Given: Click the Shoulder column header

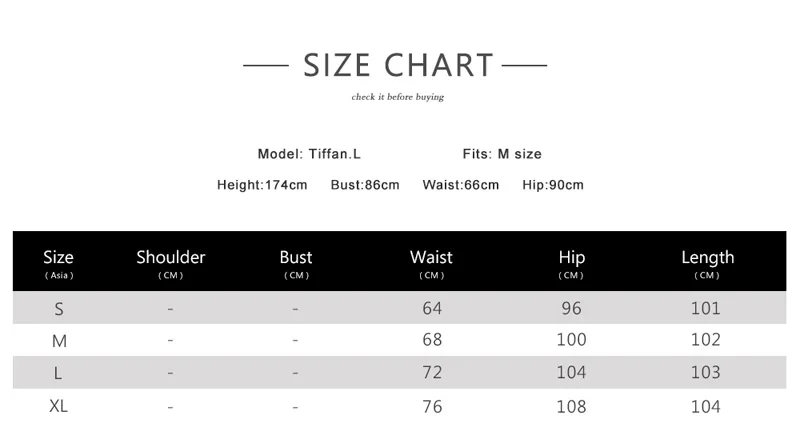Looking at the screenshot, I should tap(171, 262).
